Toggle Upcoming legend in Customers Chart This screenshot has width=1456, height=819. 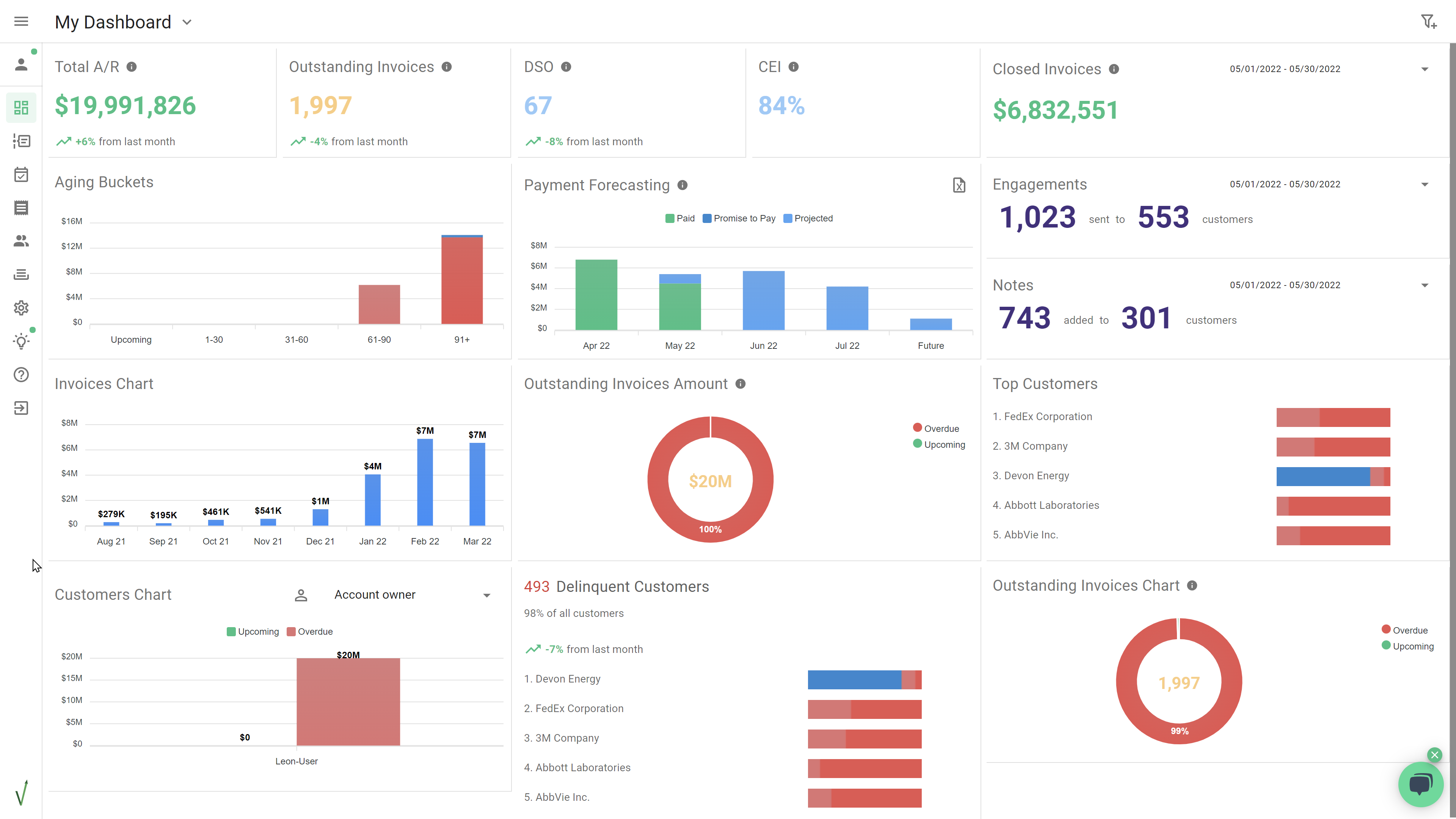coord(252,632)
